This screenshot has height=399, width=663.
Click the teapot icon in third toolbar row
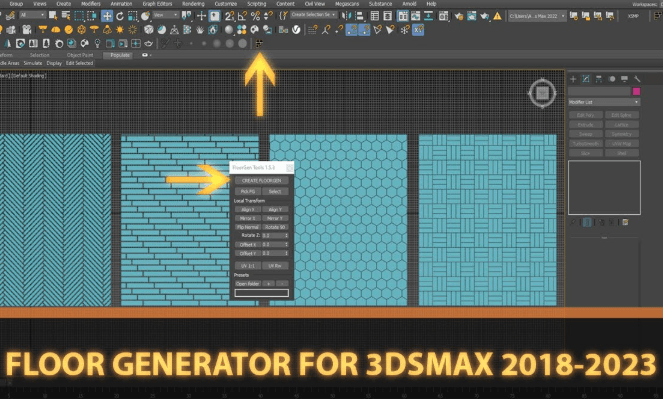[x=148, y=44]
